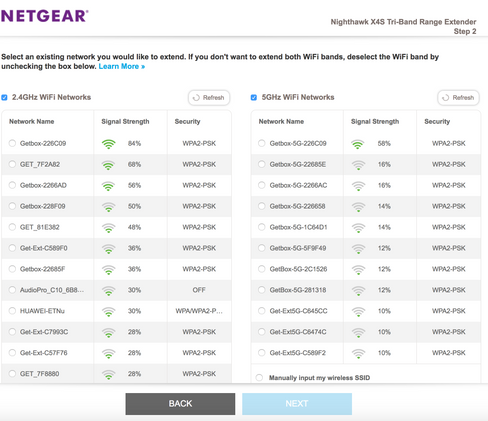
Task: Select the Getbox-5G-226C09 network radio button
Action: 262,143
